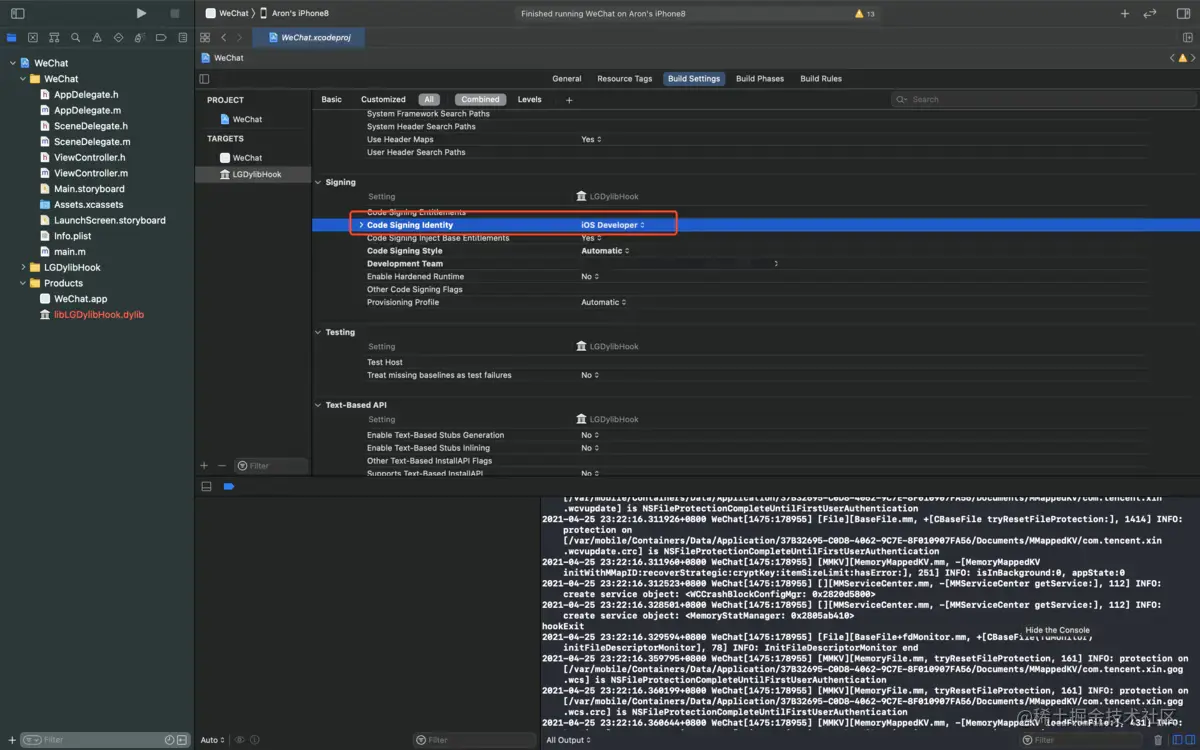Expand the Code Signing Identity row
The width and height of the screenshot is (1200, 750).
point(361,225)
